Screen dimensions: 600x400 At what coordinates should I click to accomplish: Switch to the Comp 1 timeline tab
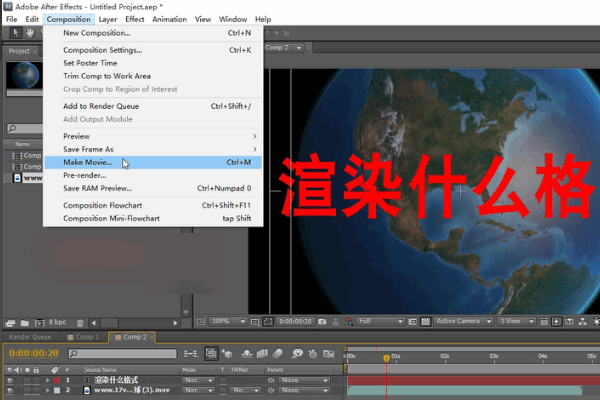86,337
